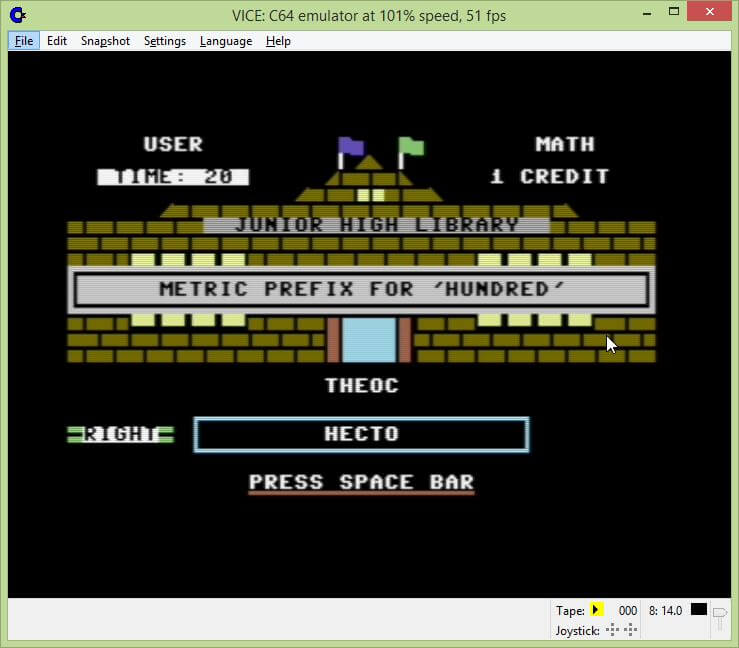The image size is (739, 648).
Task: Click the black drive LED indicator
Action: click(x=698, y=609)
